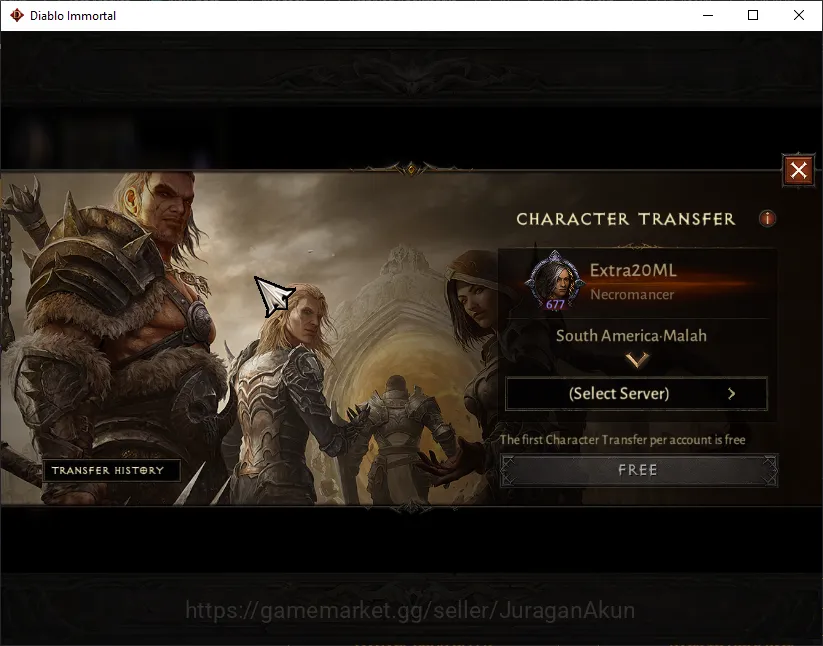The height and width of the screenshot is (646, 823).
Task: Open the Character Transfer info icon
Action: pyautogui.click(x=767, y=218)
